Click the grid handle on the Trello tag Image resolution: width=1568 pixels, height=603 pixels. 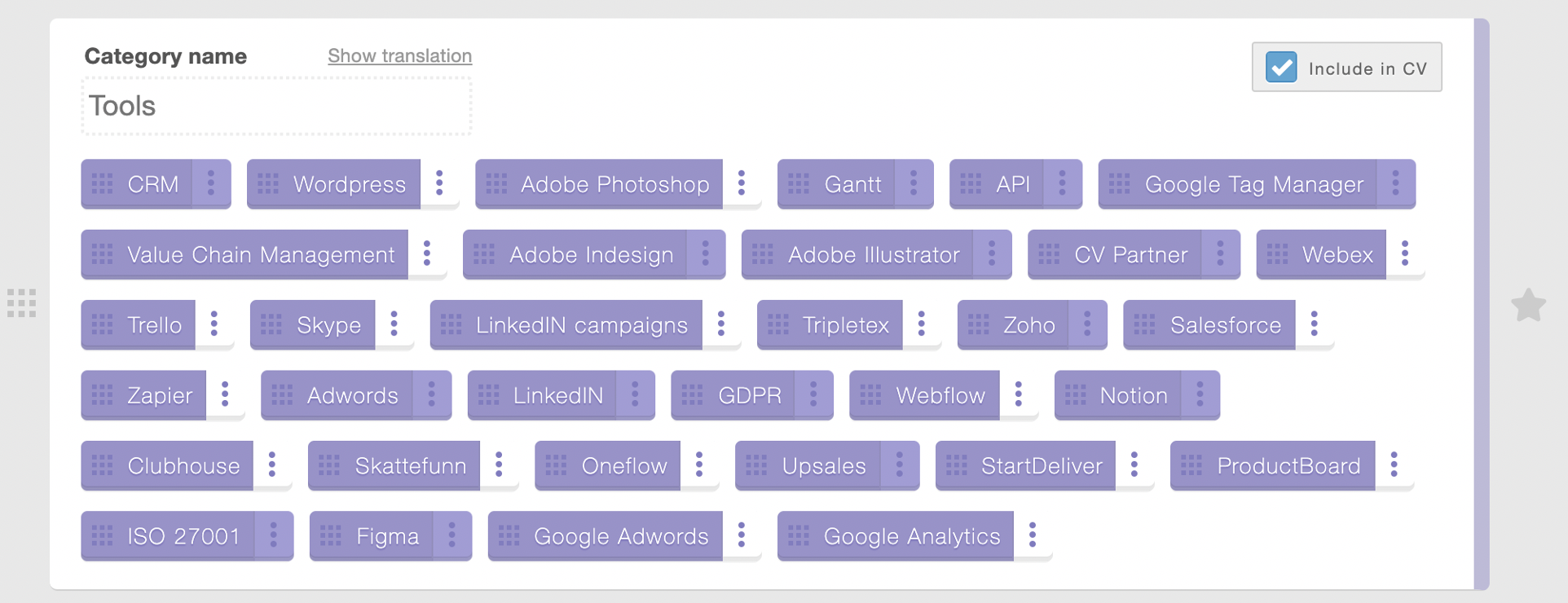(103, 325)
